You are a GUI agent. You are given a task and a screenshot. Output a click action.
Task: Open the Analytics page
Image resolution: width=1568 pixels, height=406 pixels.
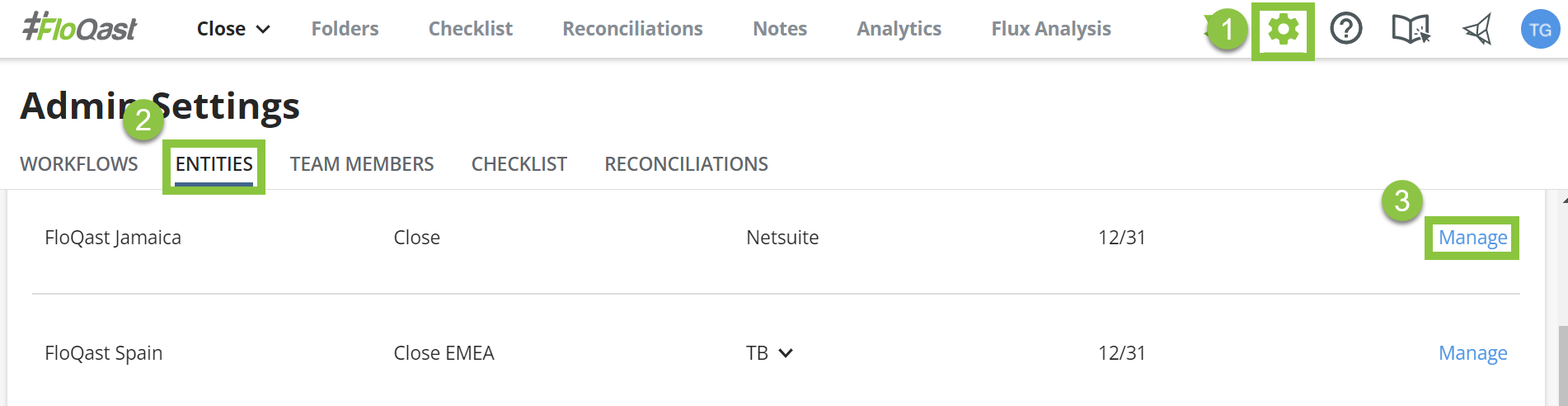tap(899, 29)
